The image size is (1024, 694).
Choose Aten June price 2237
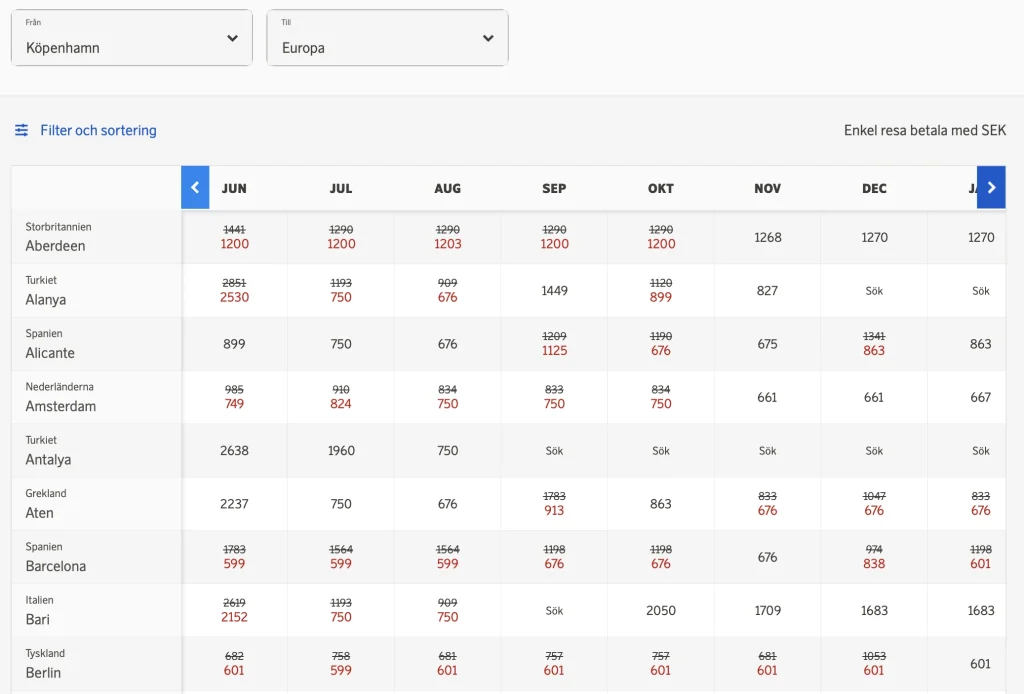coord(234,504)
